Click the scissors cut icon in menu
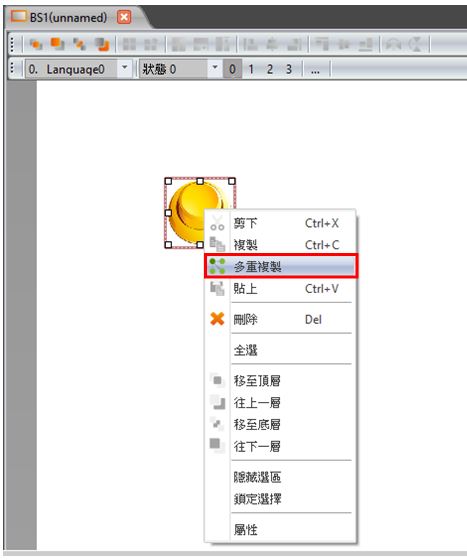The height and width of the screenshot is (560, 467). [217, 223]
